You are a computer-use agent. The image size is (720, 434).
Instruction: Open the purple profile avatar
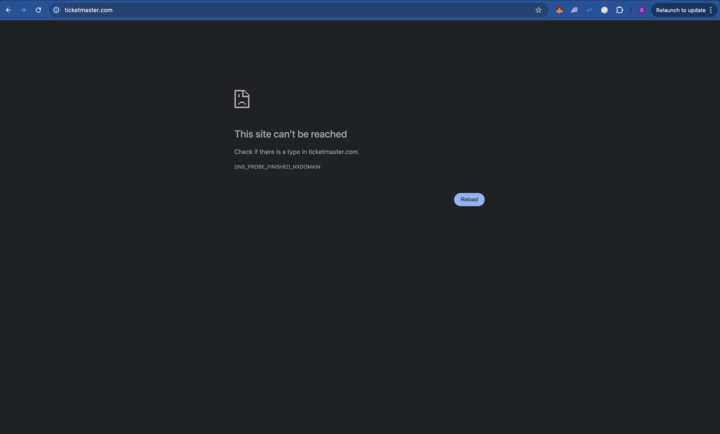641,10
